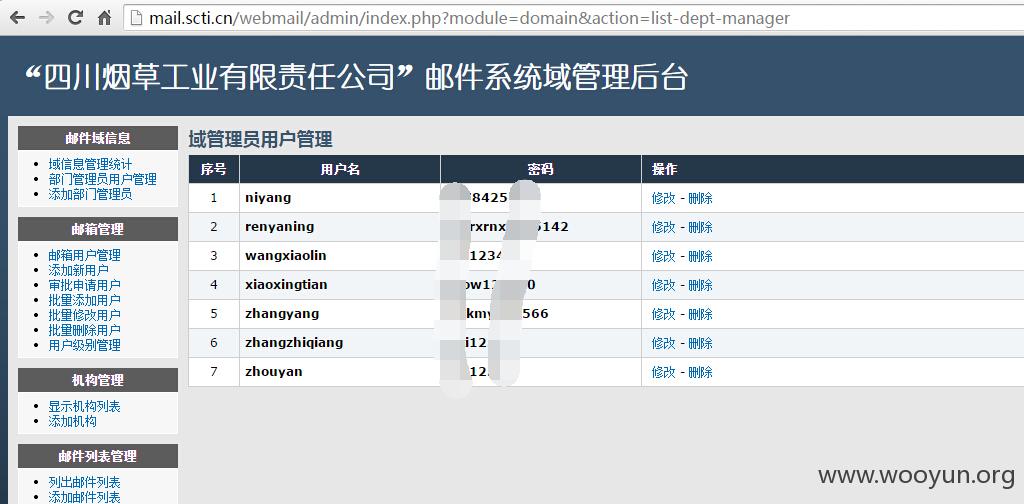Click 删除 for user niyang

(700, 198)
